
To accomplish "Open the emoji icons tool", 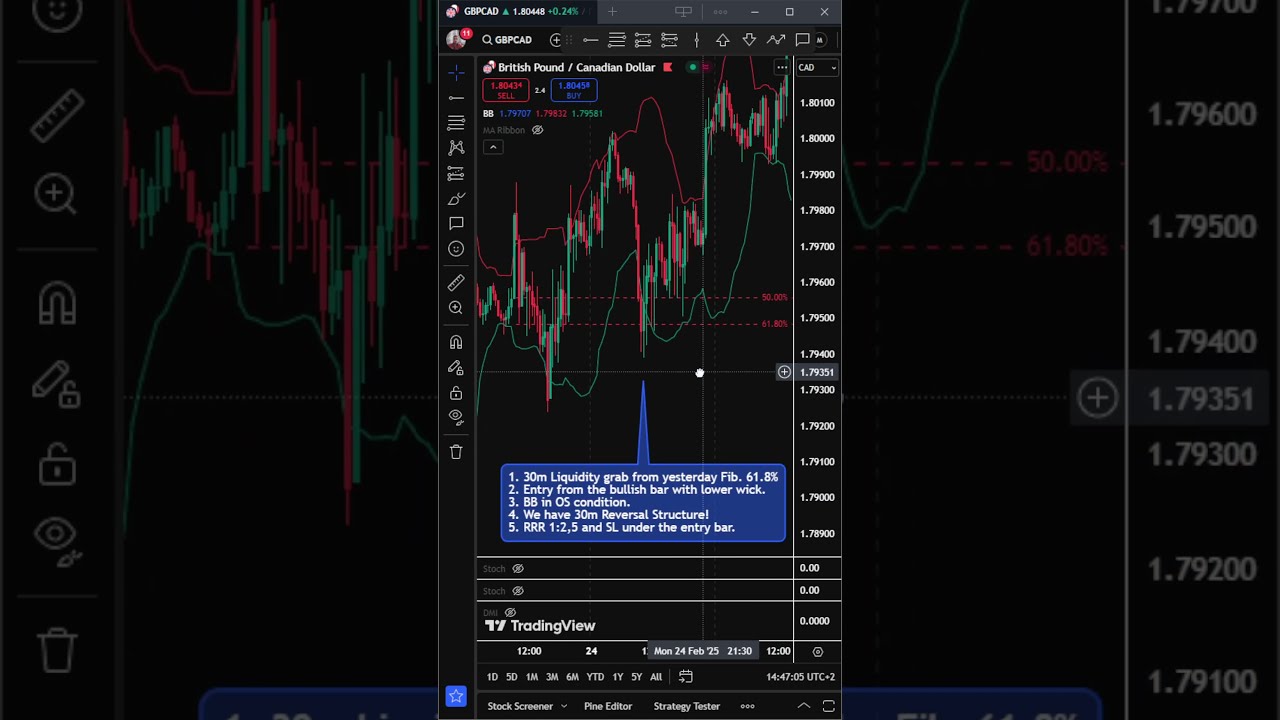I will point(456,249).
